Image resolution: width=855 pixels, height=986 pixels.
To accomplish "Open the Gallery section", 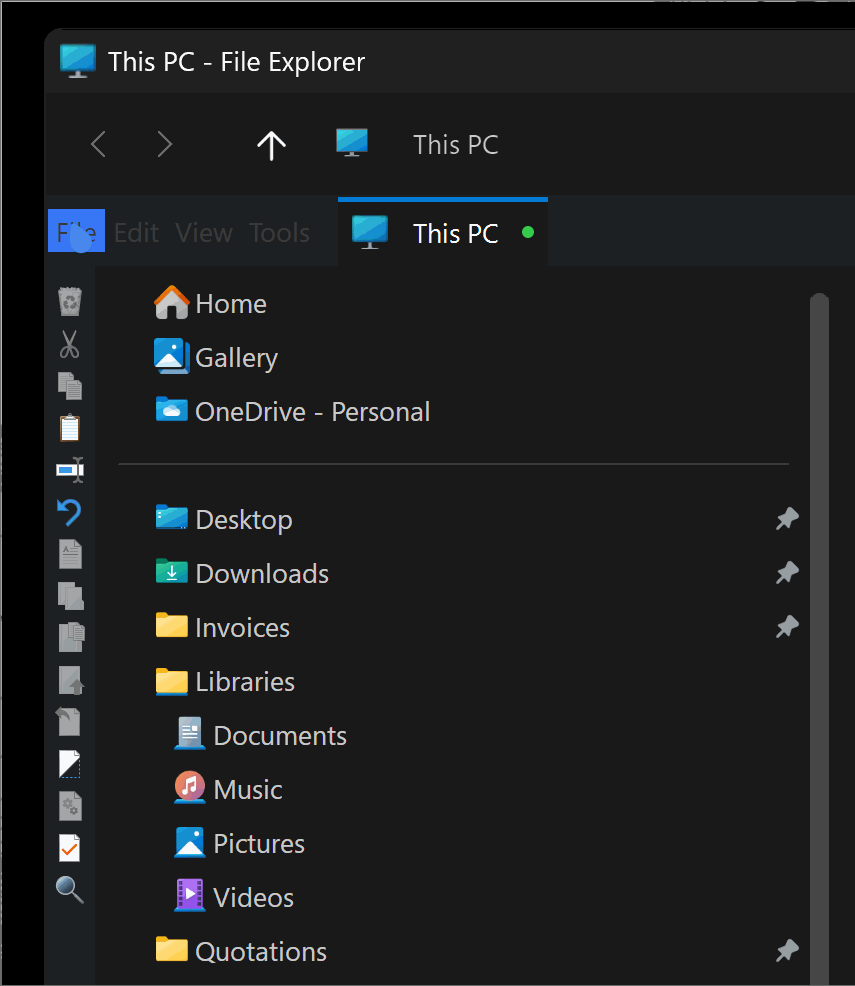I will (235, 357).
